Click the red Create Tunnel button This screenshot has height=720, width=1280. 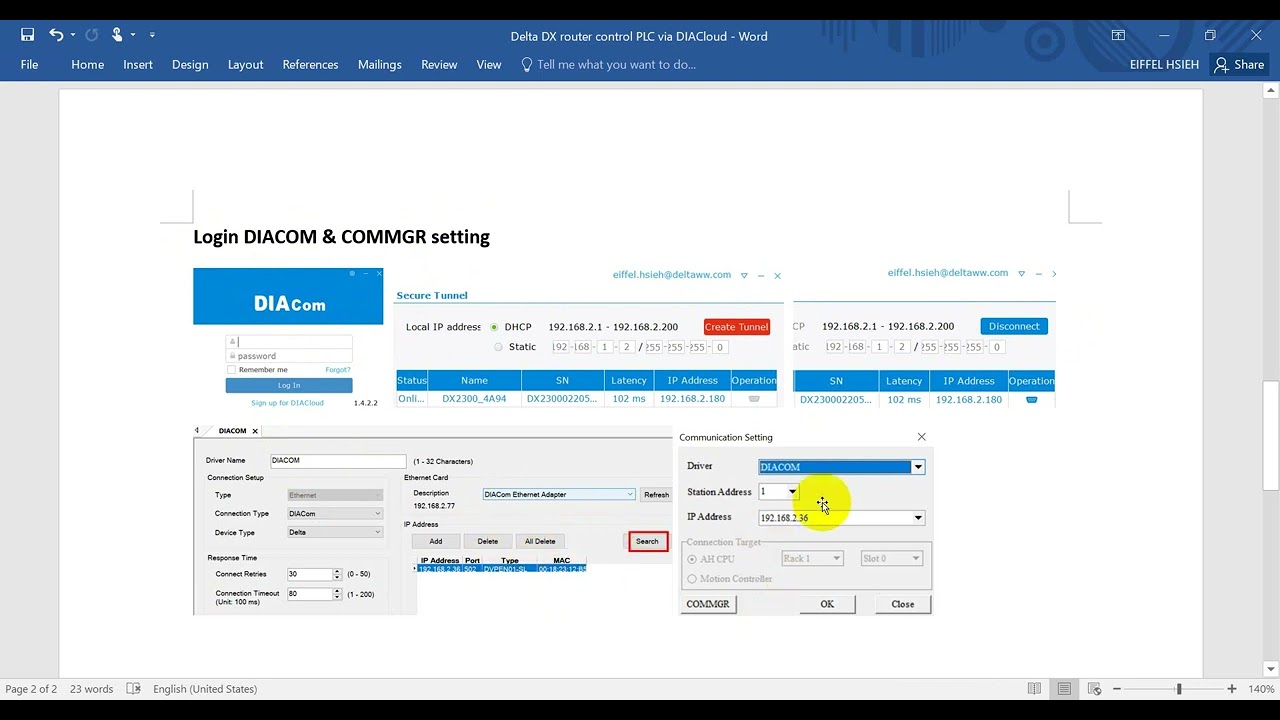[x=736, y=327]
